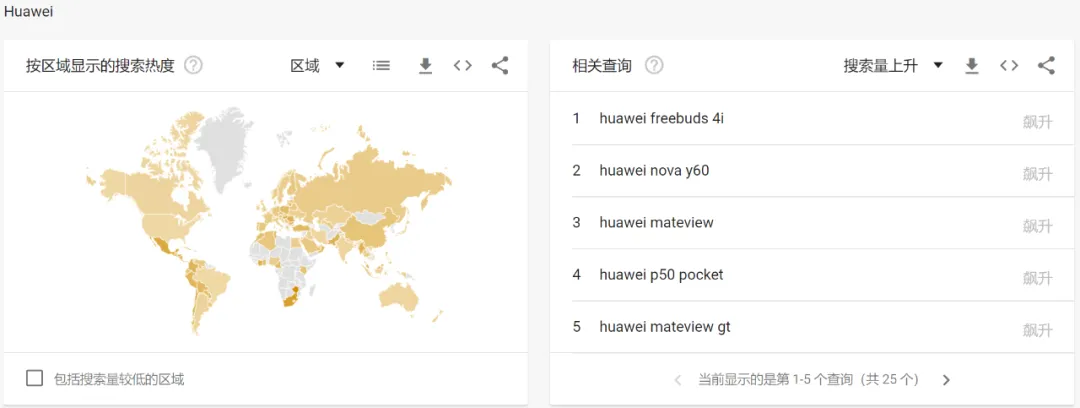Download region interest data as CSV
This screenshot has width=1080, height=408.
[x=426, y=66]
